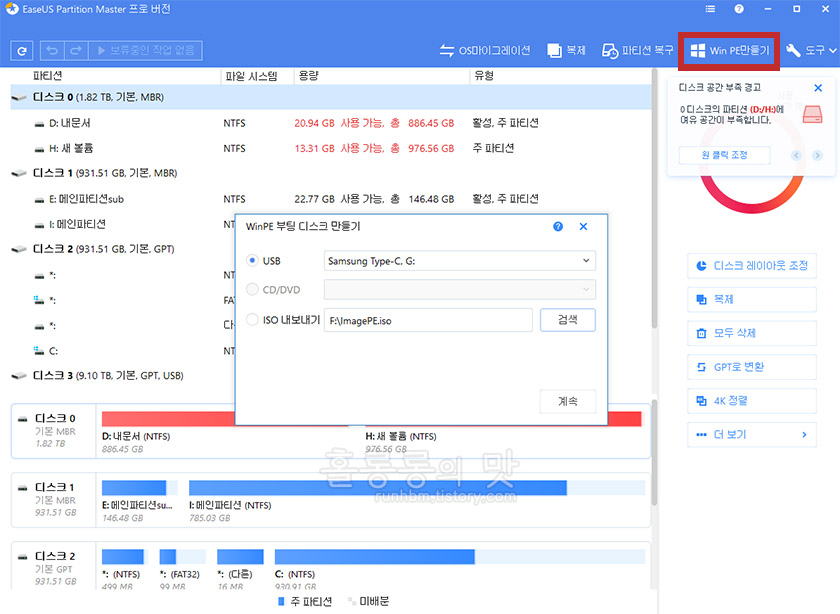840x614 pixels.
Task: Click the ISO path field F:\ImagePE.iso
Action: (428, 320)
